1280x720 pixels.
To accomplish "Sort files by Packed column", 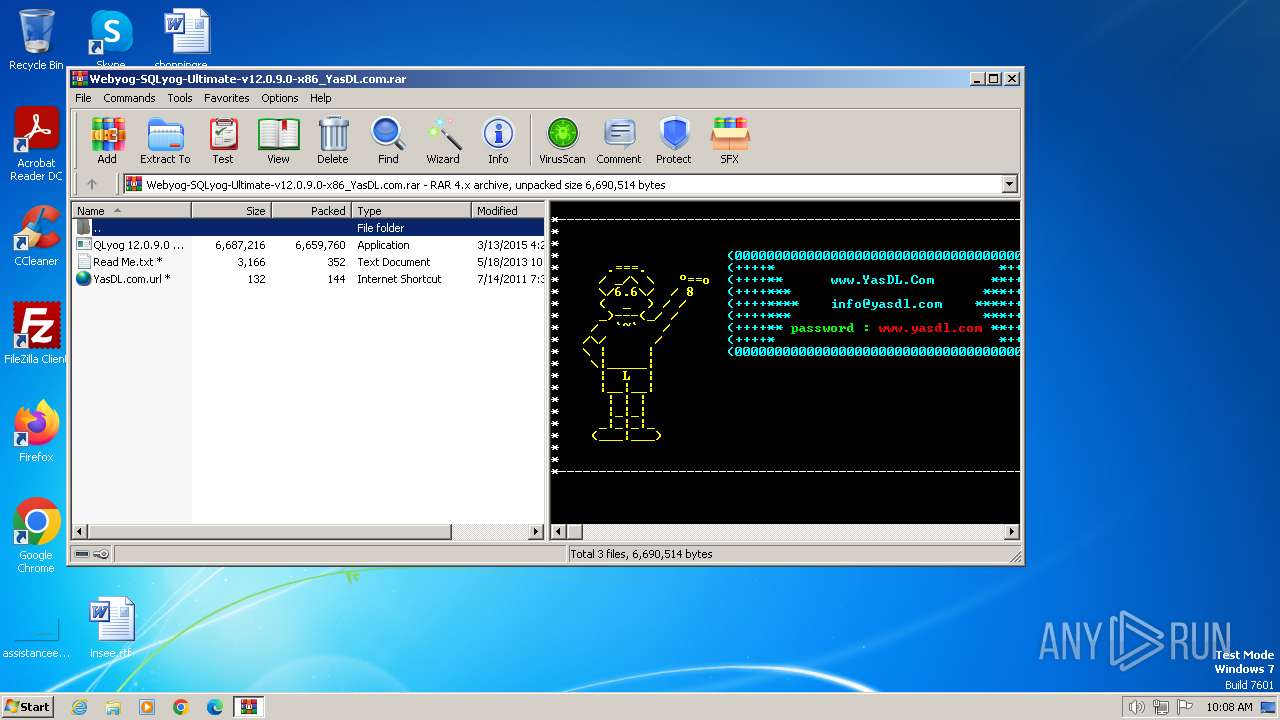I will (311, 210).
